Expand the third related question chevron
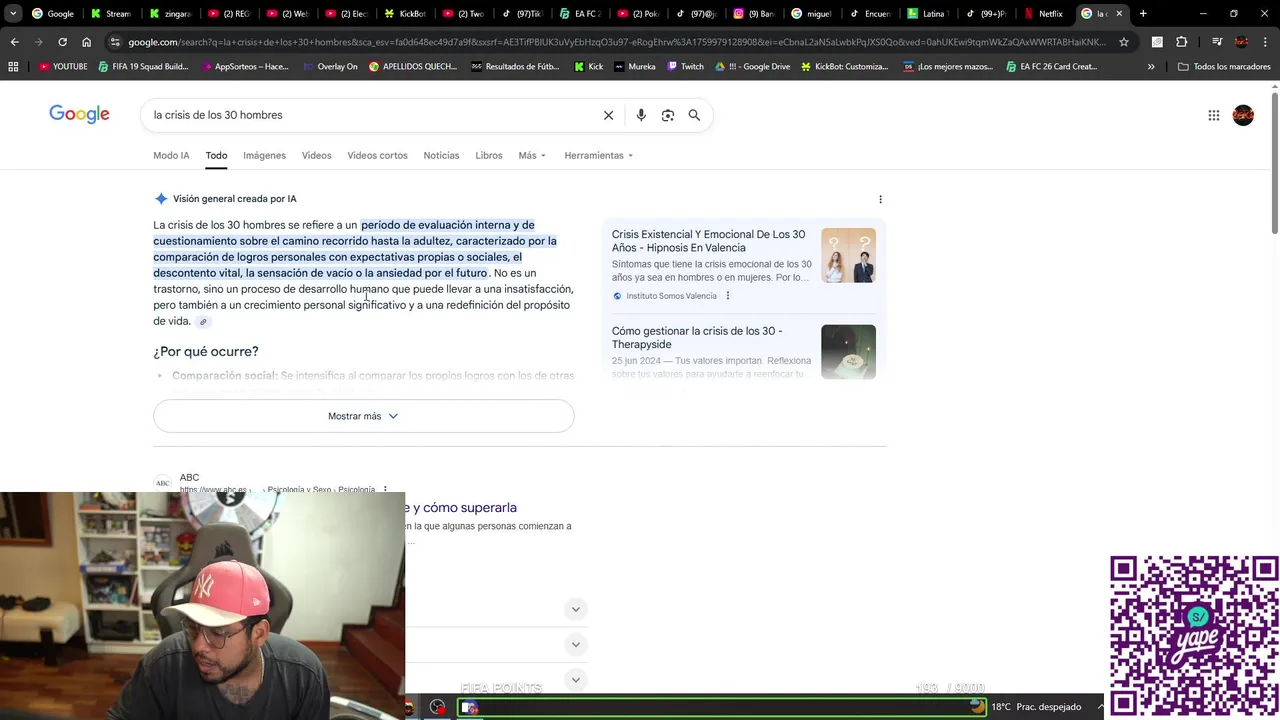The width and height of the screenshot is (1280, 720). coord(575,680)
